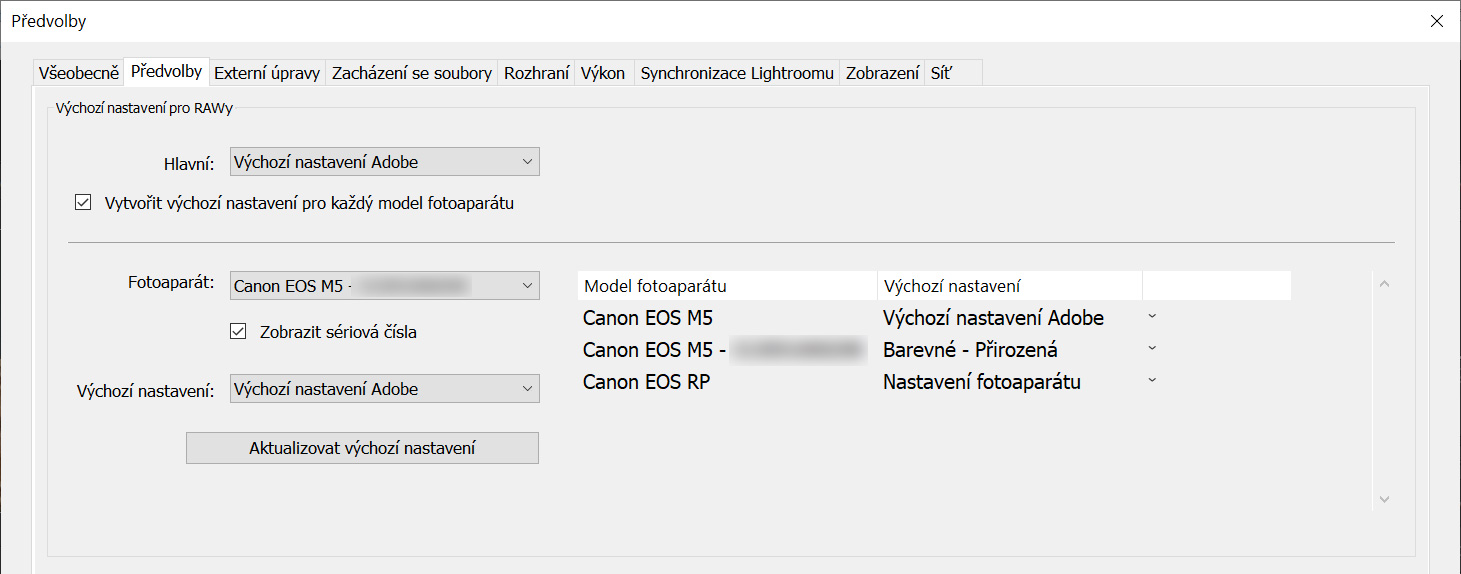Viewport: 1461px width, 574px height.
Task: Open the Rozhraní tab
Action: click(537, 73)
